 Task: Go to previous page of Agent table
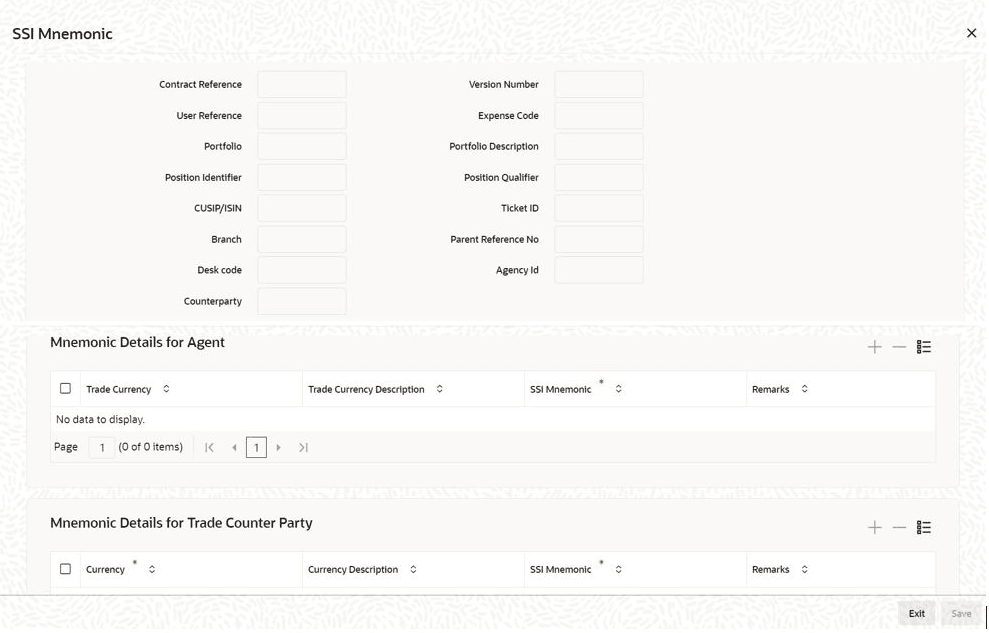pos(234,447)
